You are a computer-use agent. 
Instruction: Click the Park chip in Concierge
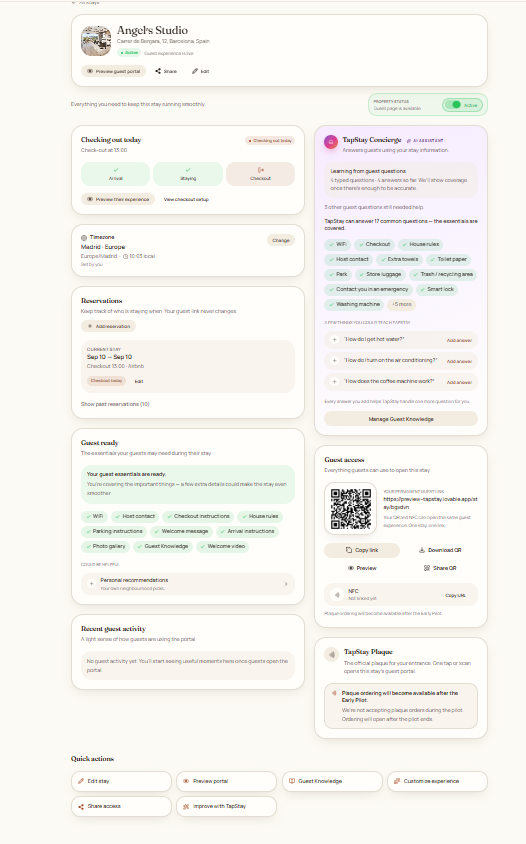[338, 275]
